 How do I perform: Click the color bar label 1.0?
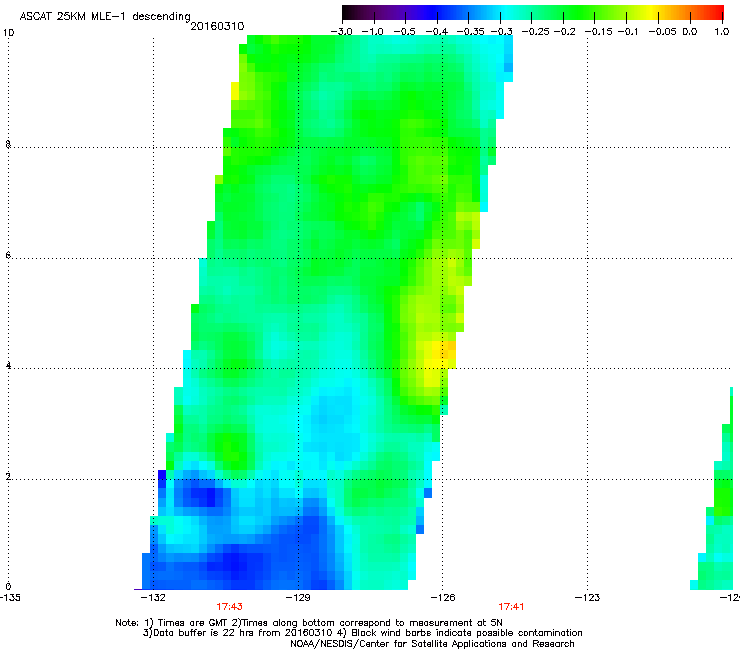coord(722,32)
